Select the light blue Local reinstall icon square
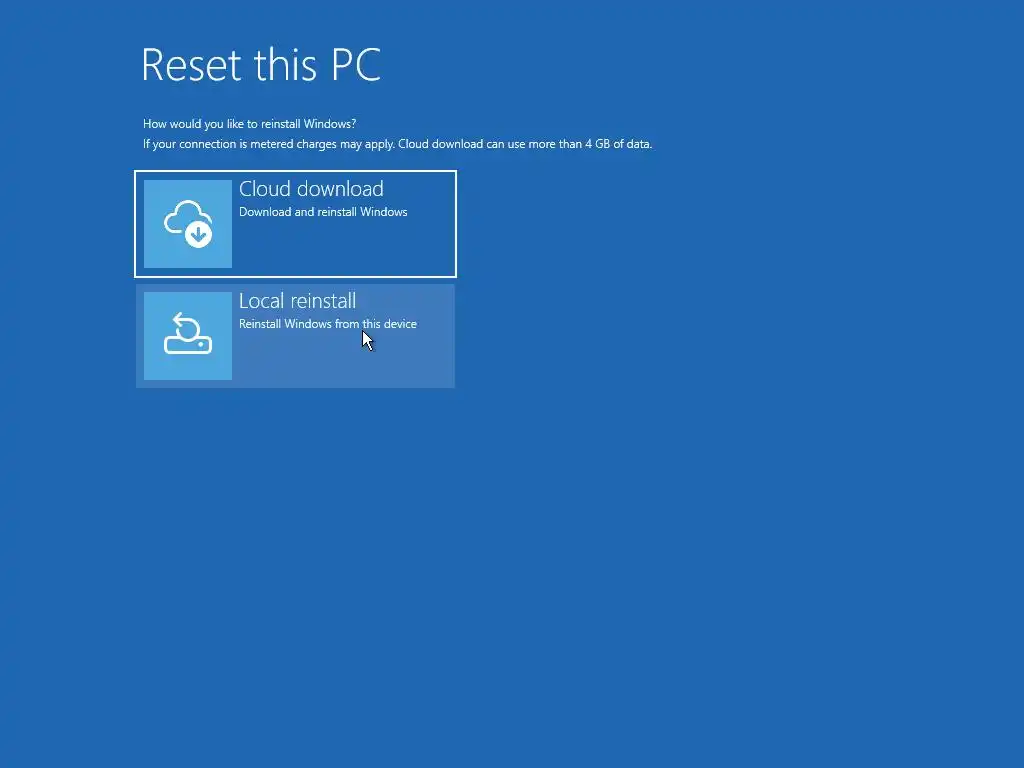 [187, 336]
